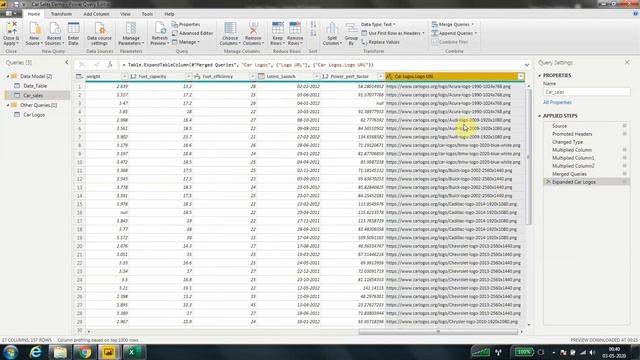
Task: Close the Query Settings pane
Action: point(627,62)
